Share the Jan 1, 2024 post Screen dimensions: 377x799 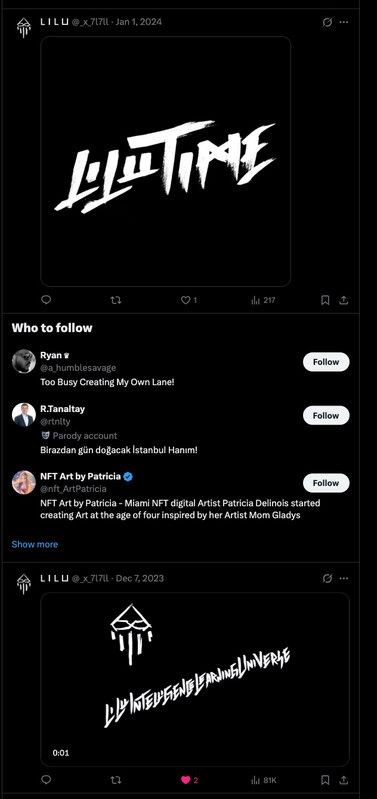pyautogui.click(x=344, y=300)
